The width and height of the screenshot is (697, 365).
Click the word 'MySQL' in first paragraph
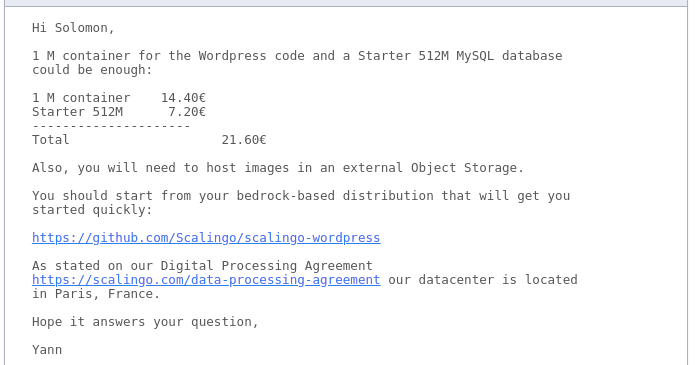tap(475, 56)
